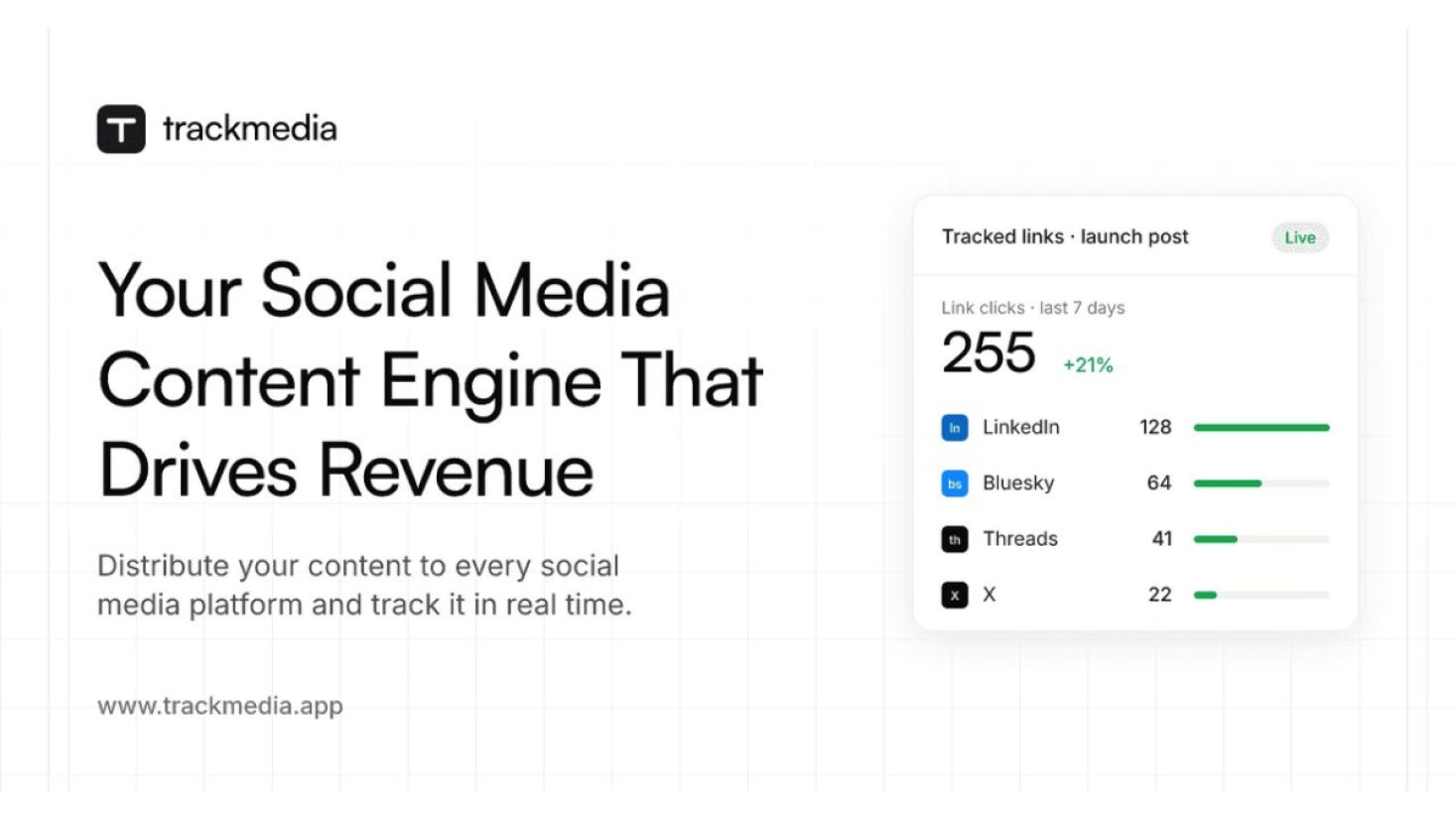Select the LinkedIn clicks progress bar

click(x=1260, y=428)
